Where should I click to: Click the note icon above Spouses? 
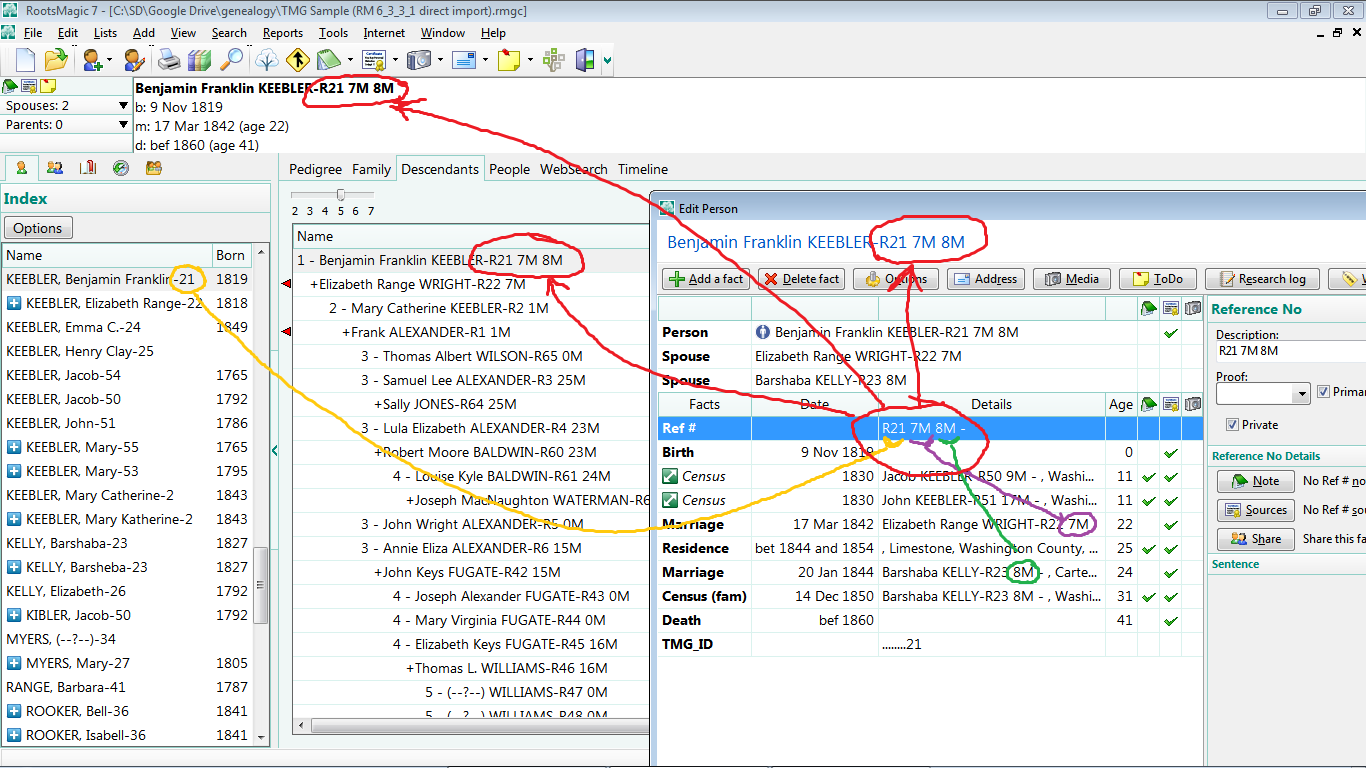[x=10, y=86]
